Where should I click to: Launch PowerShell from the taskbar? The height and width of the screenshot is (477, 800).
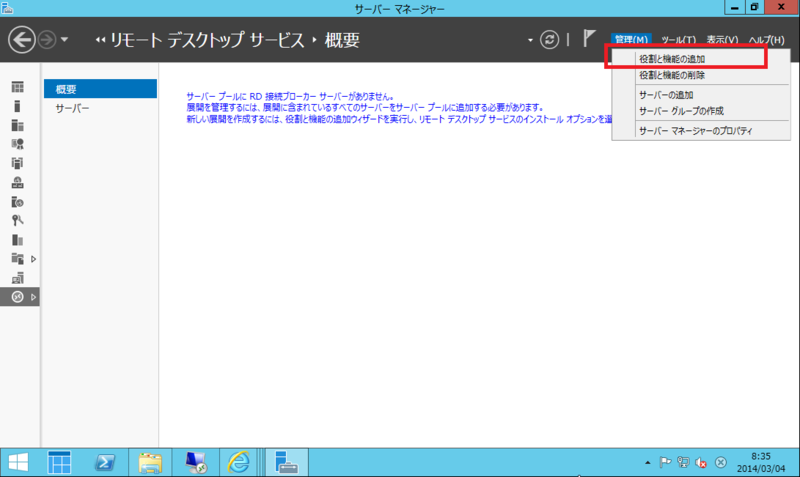click(105, 463)
